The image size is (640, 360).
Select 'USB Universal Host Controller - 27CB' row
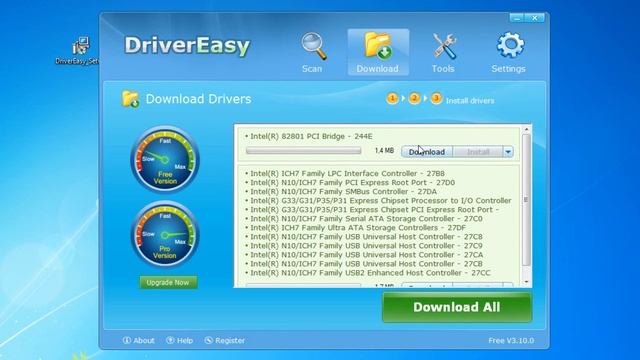(364, 263)
